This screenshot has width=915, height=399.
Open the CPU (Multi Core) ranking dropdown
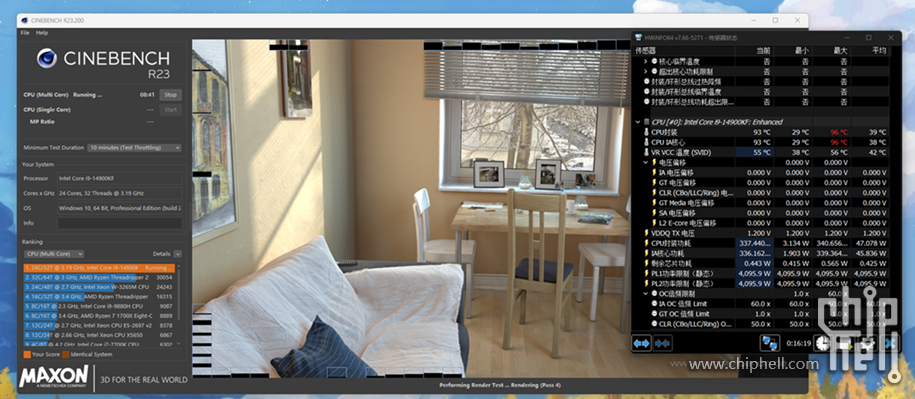point(54,254)
